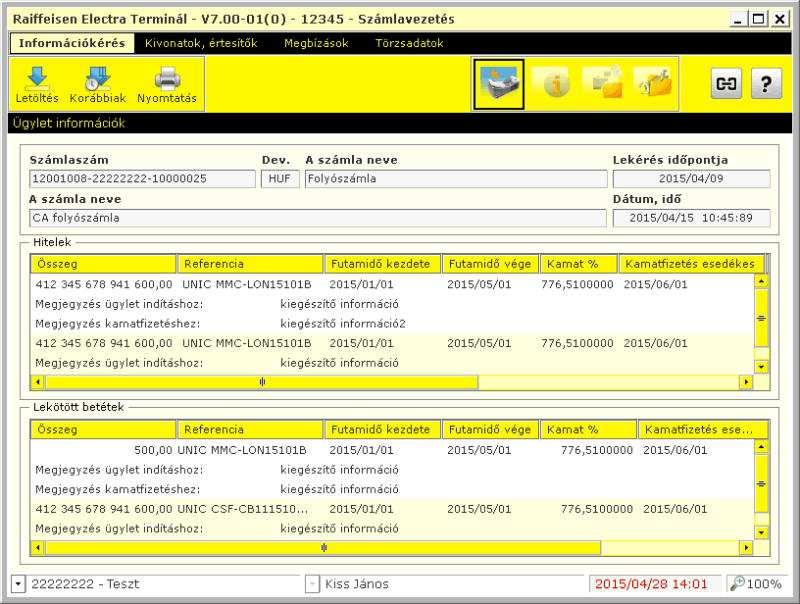Click Hitelek horizontal scrollbar left arrow
800x604 pixels.
point(38,382)
